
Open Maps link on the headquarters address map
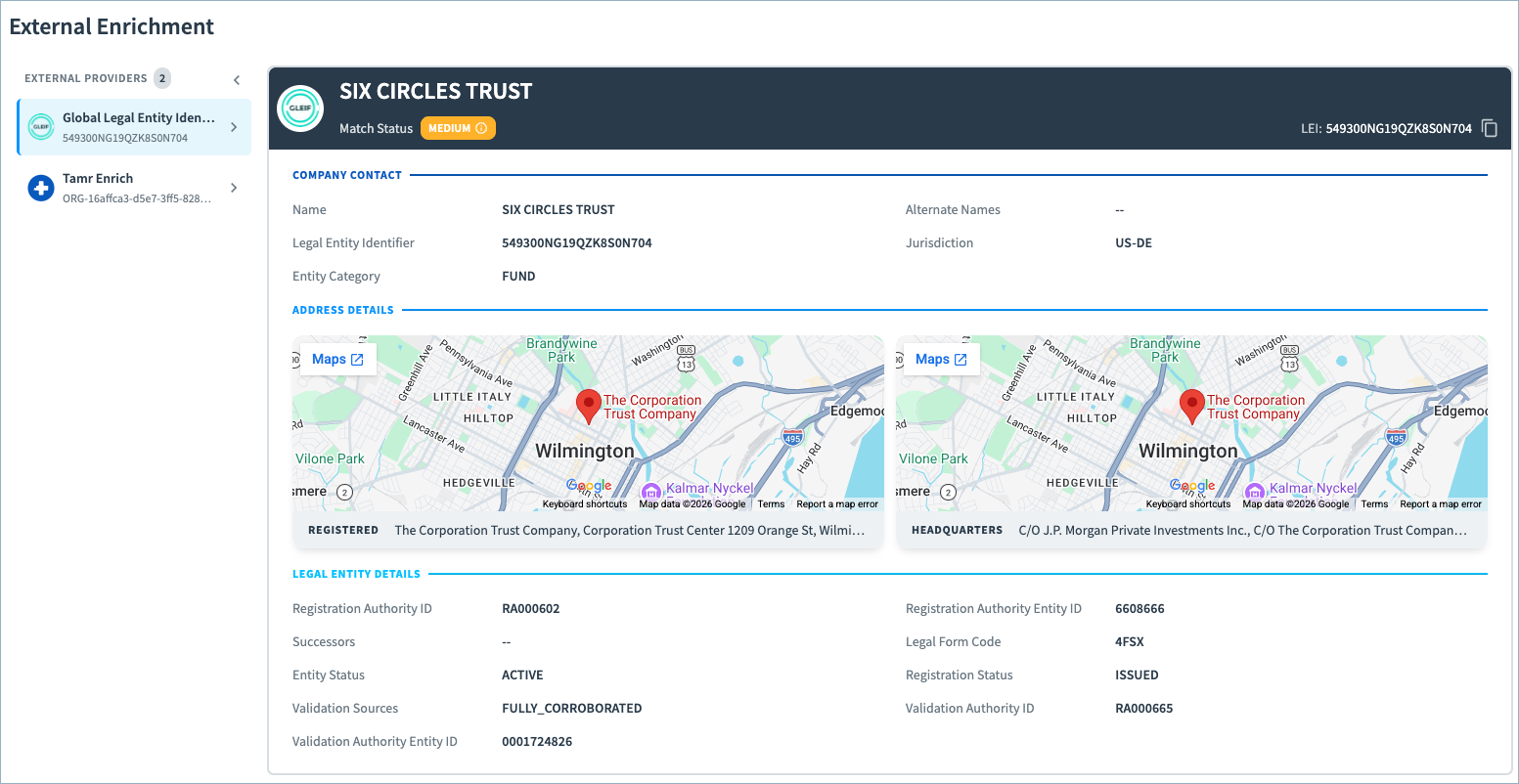click(941, 360)
